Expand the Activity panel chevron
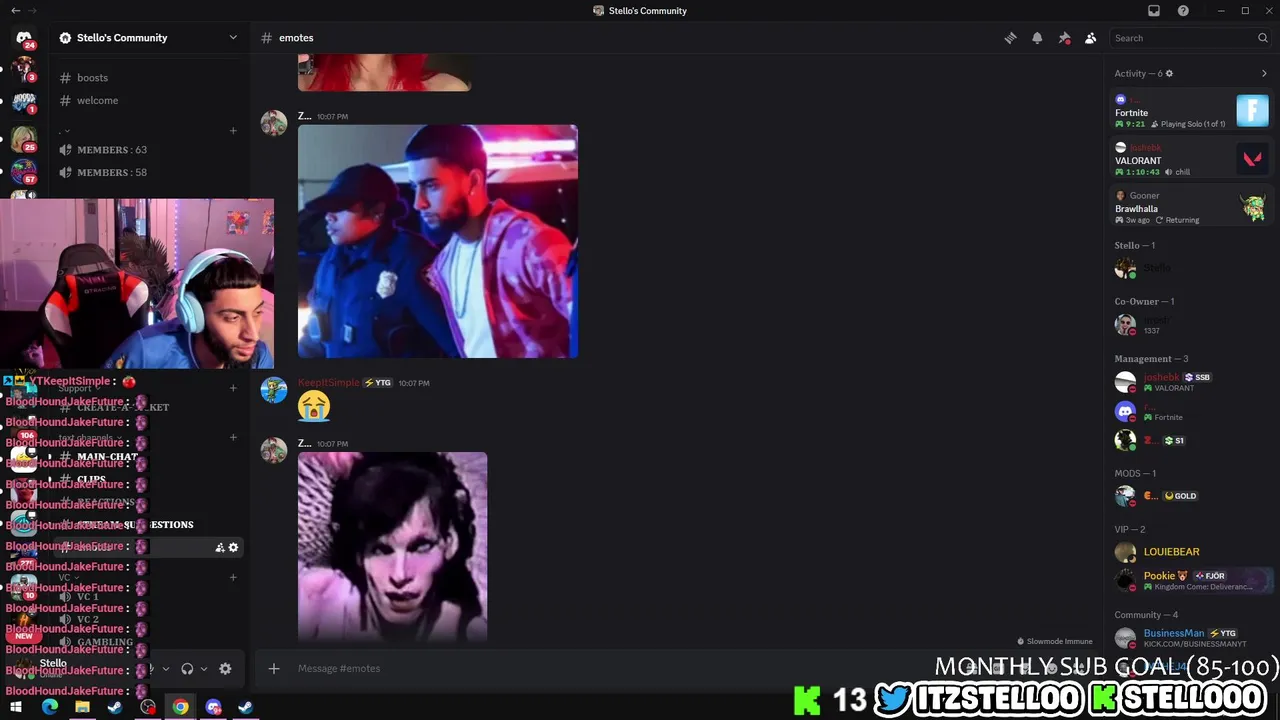1280x720 pixels. pos(1264,73)
